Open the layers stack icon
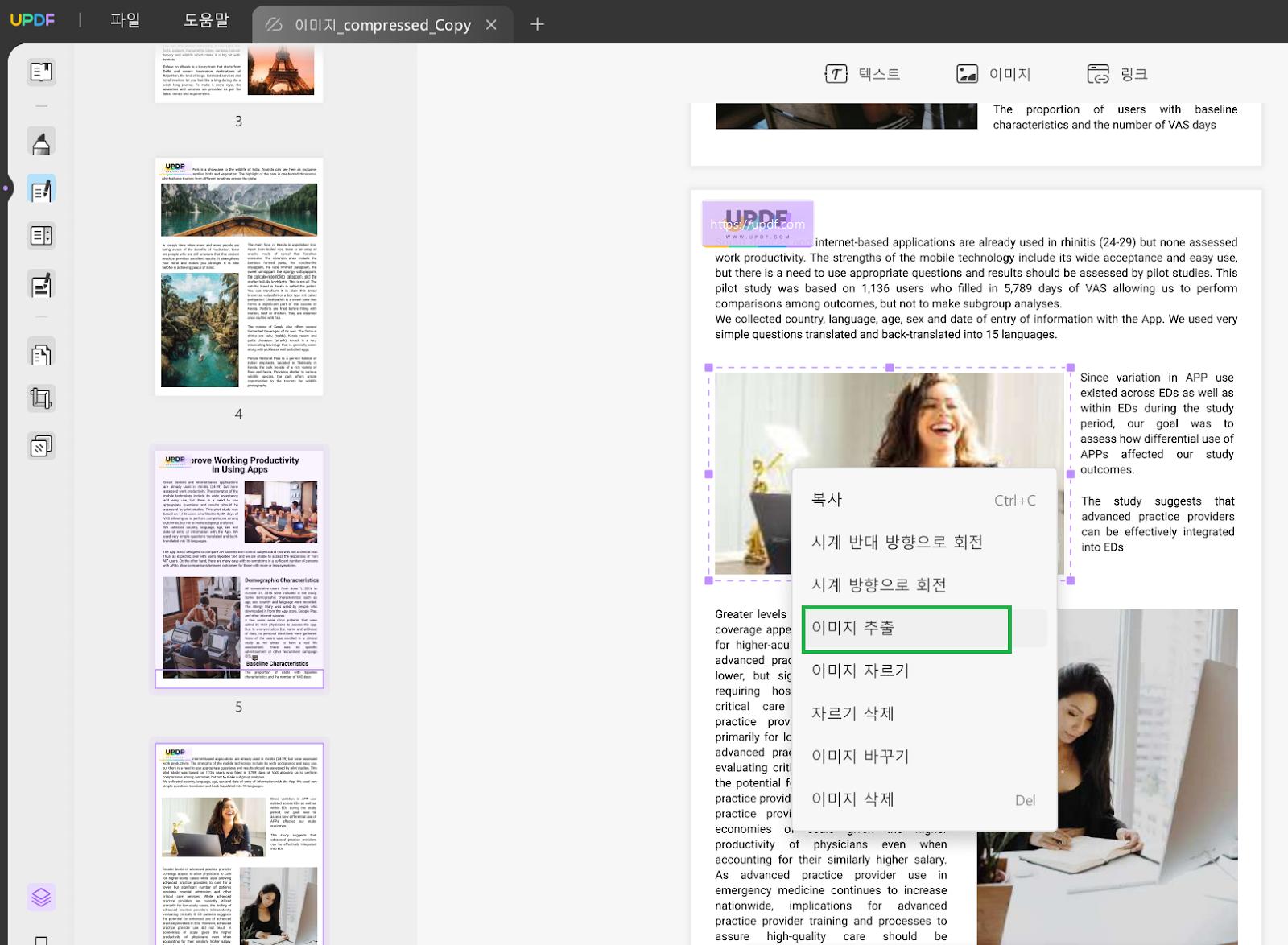 pos(41,896)
